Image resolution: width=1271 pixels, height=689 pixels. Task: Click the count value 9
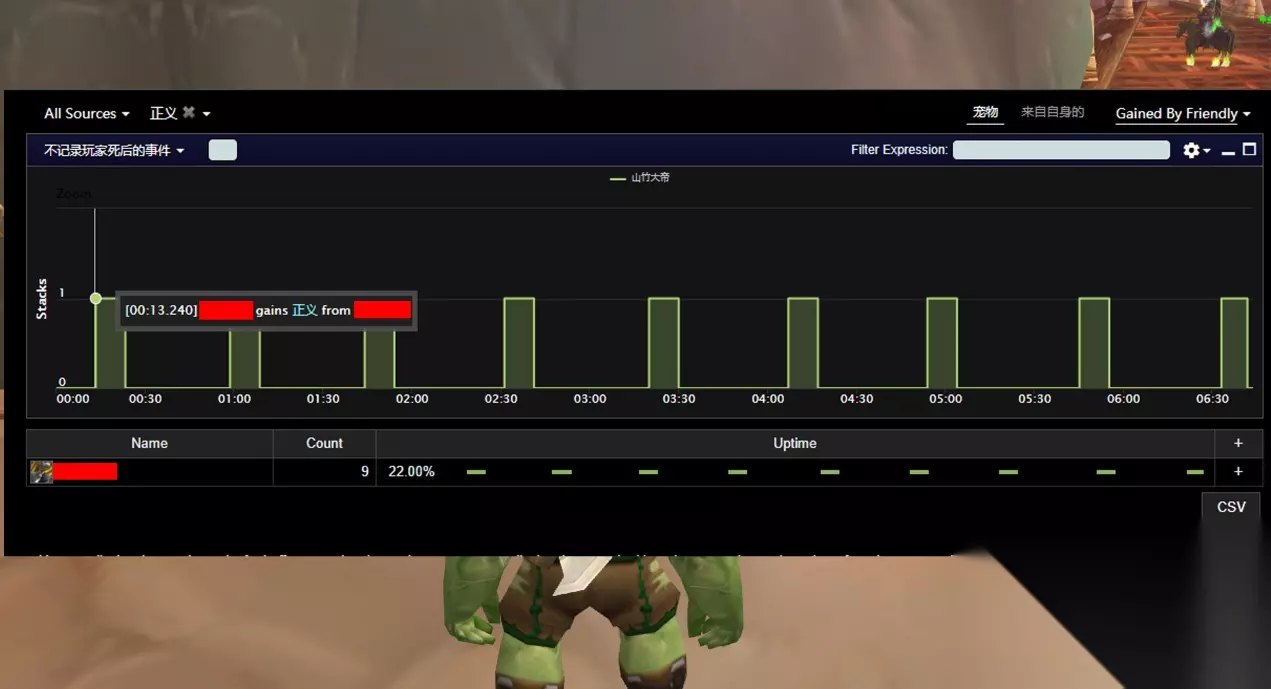point(365,471)
